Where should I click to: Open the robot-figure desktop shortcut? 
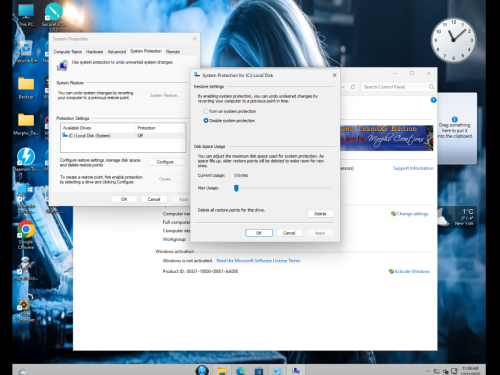[x=26, y=268]
